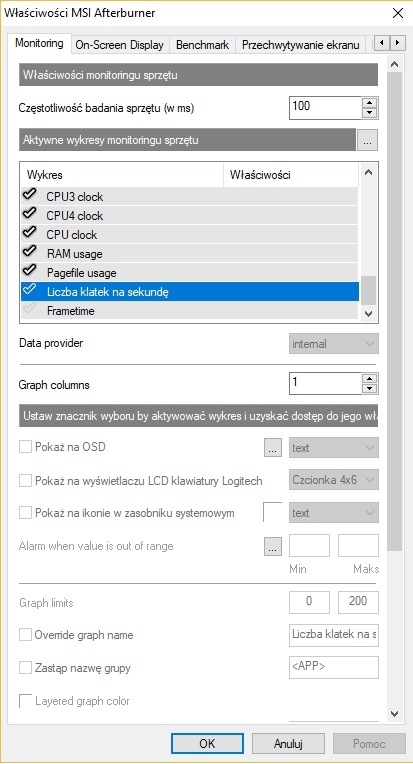Select the CPU4 clock row

(189, 215)
